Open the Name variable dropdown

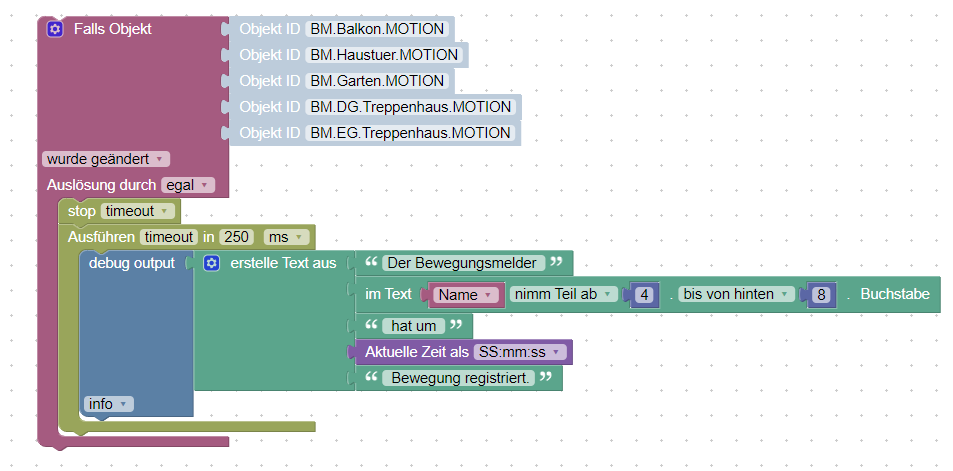pos(466,295)
